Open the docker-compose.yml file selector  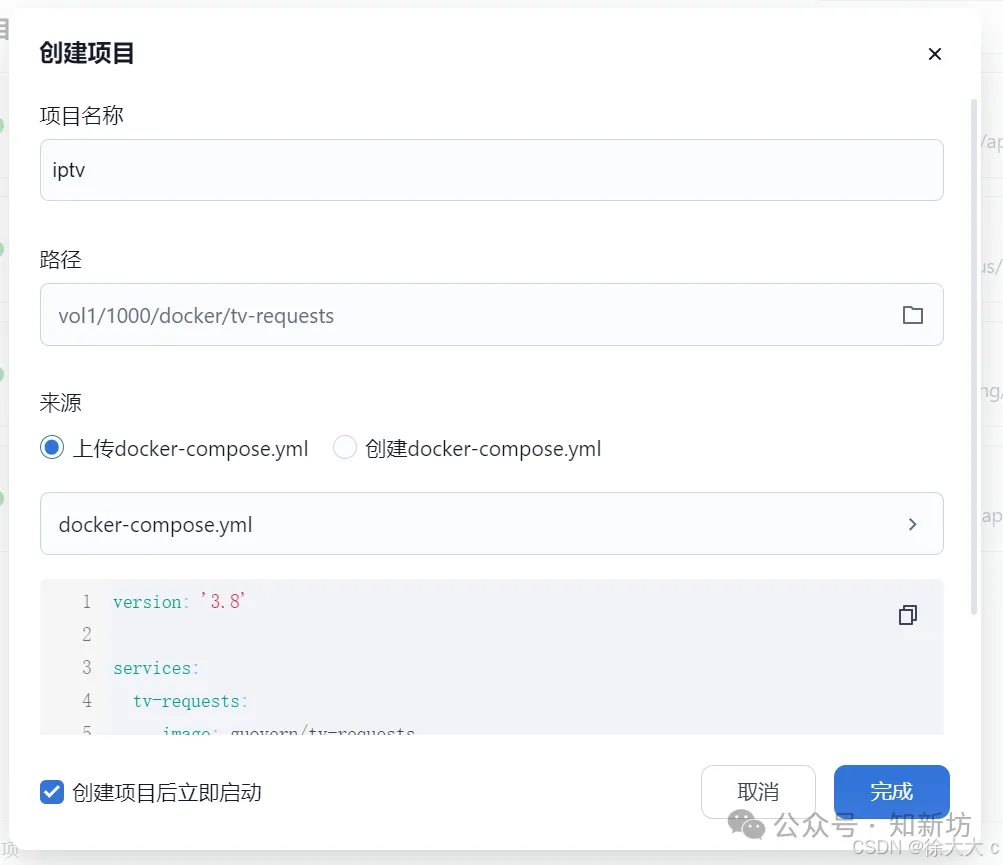pos(491,523)
